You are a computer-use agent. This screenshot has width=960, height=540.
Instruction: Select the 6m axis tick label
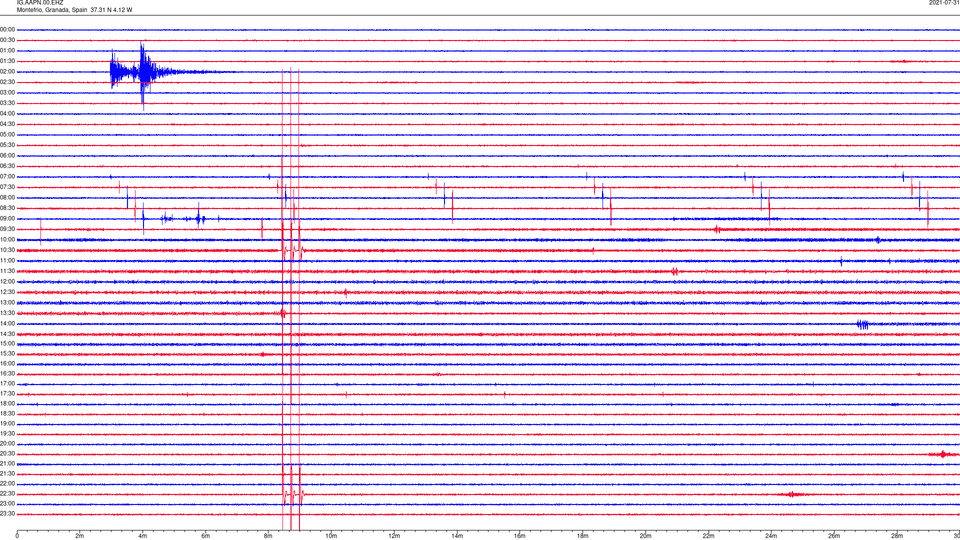(x=205, y=536)
